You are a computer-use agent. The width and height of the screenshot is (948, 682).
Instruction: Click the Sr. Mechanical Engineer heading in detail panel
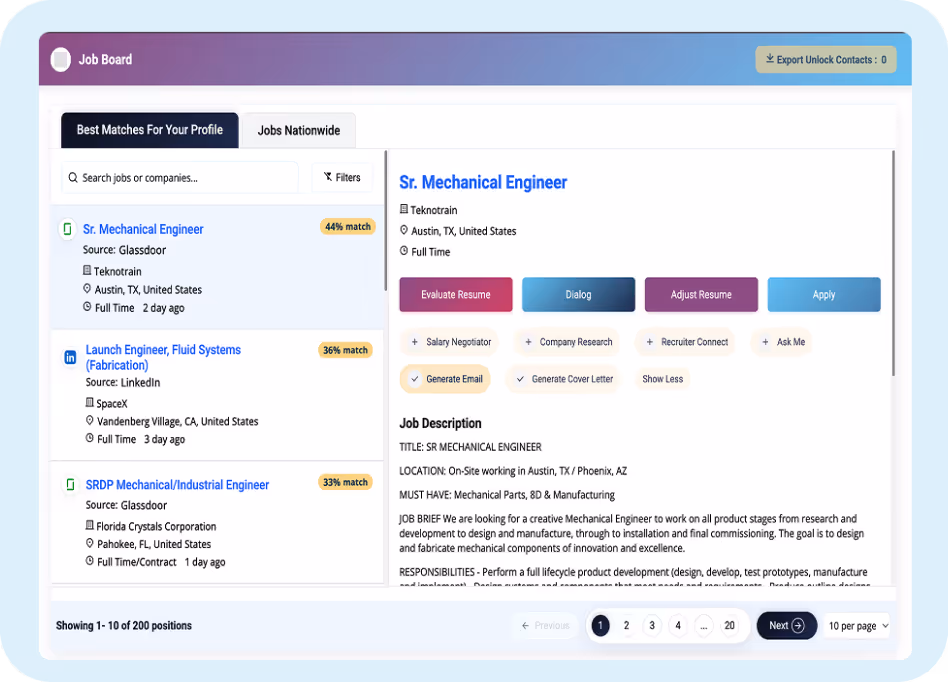pos(483,183)
